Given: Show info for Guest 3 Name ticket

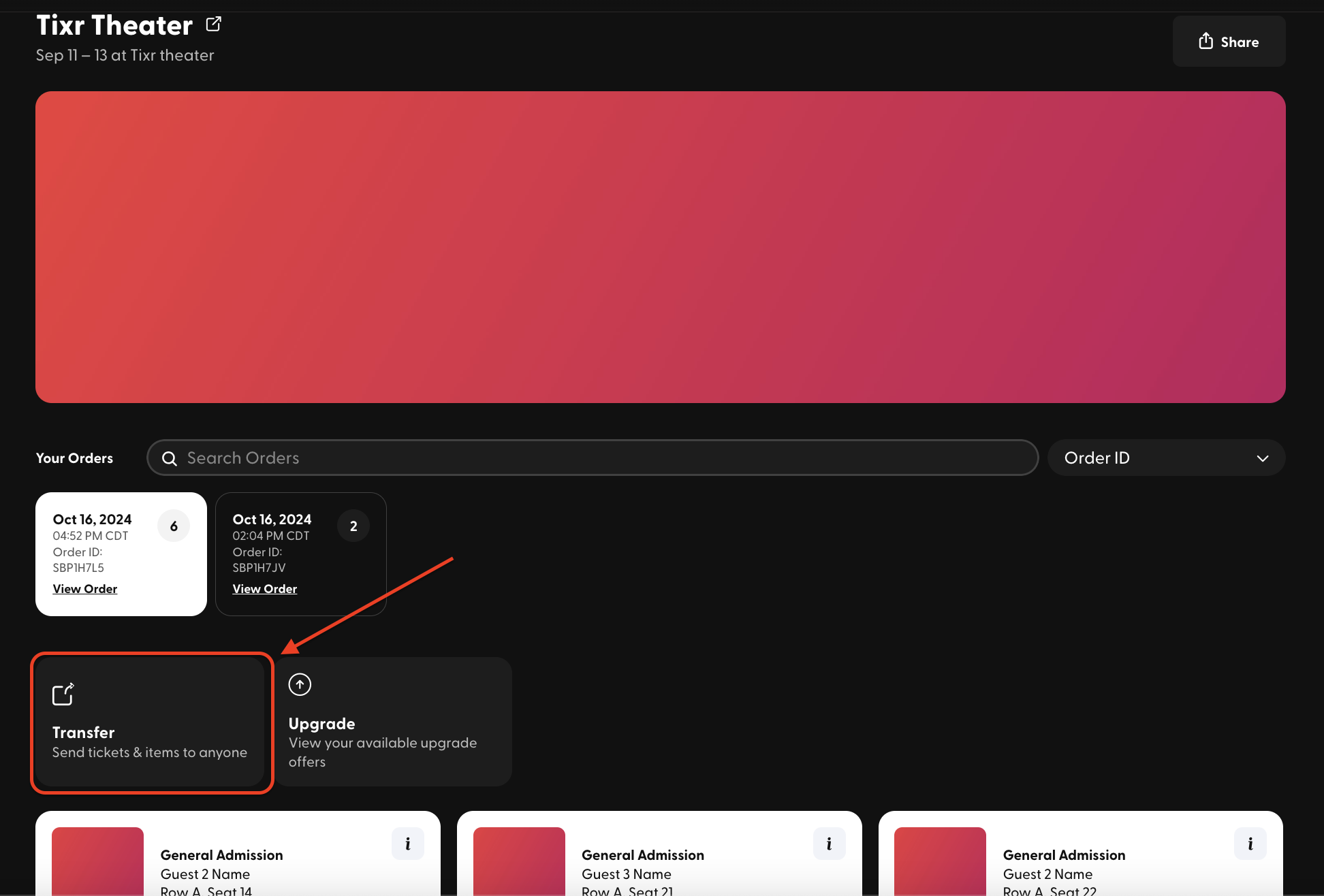Looking at the screenshot, I should coord(829,844).
